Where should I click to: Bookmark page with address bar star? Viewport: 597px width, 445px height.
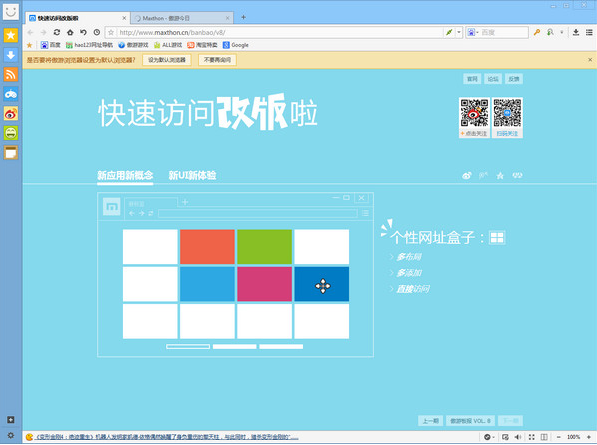[111, 32]
